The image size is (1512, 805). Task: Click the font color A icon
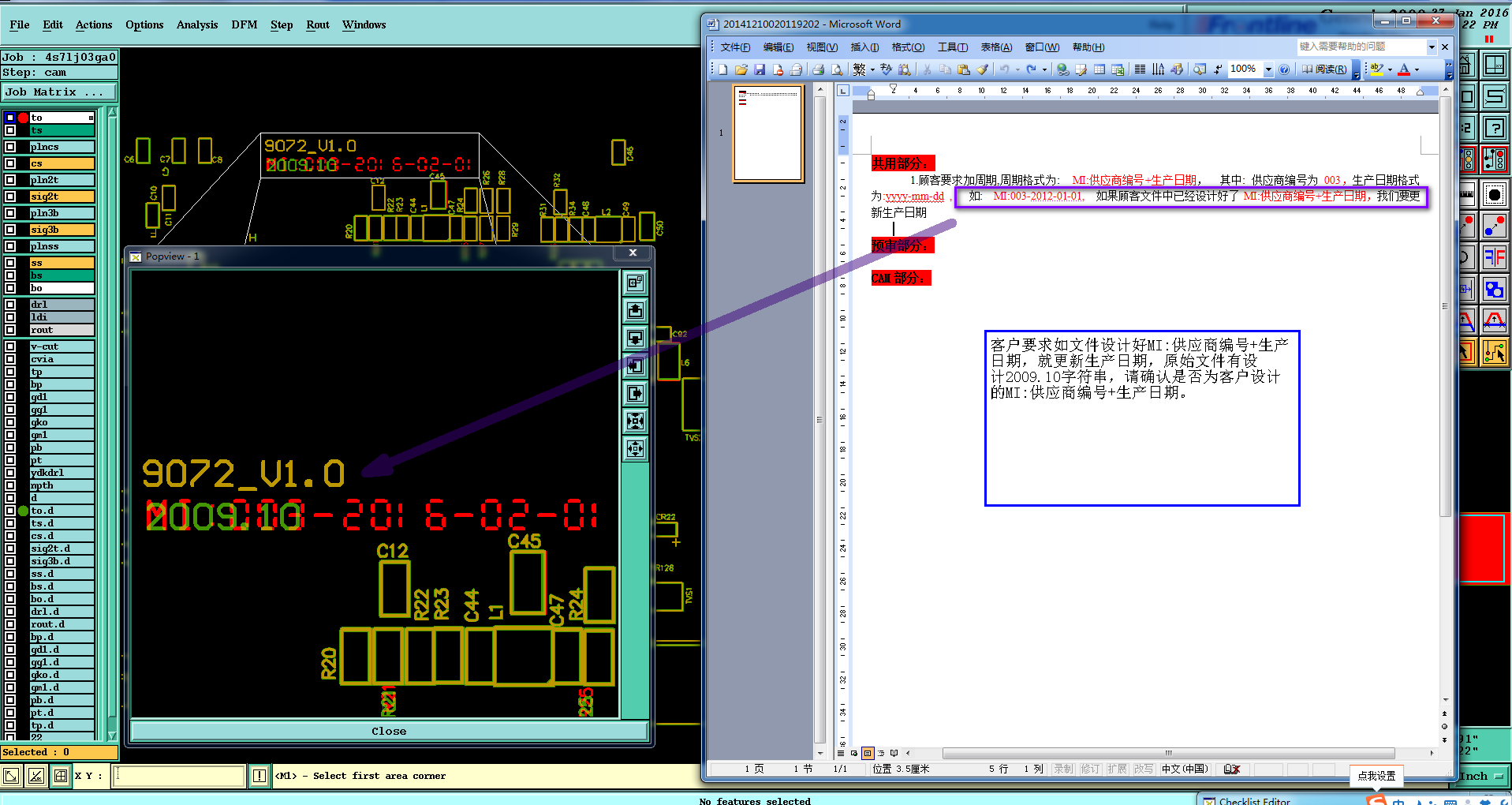[1404, 69]
